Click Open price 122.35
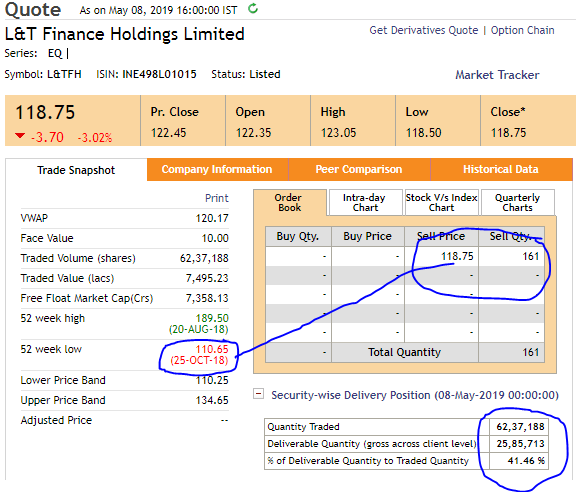Image resolution: width=581 pixels, height=492 pixels. [253, 133]
